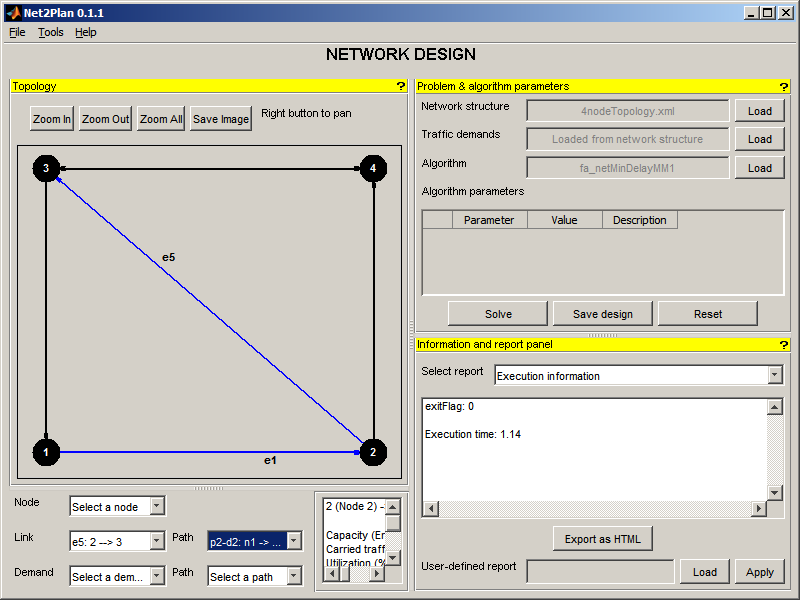Expand the 'Select a demand' dropdown
The height and width of the screenshot is (600, 800).
(x=117, y=577)
